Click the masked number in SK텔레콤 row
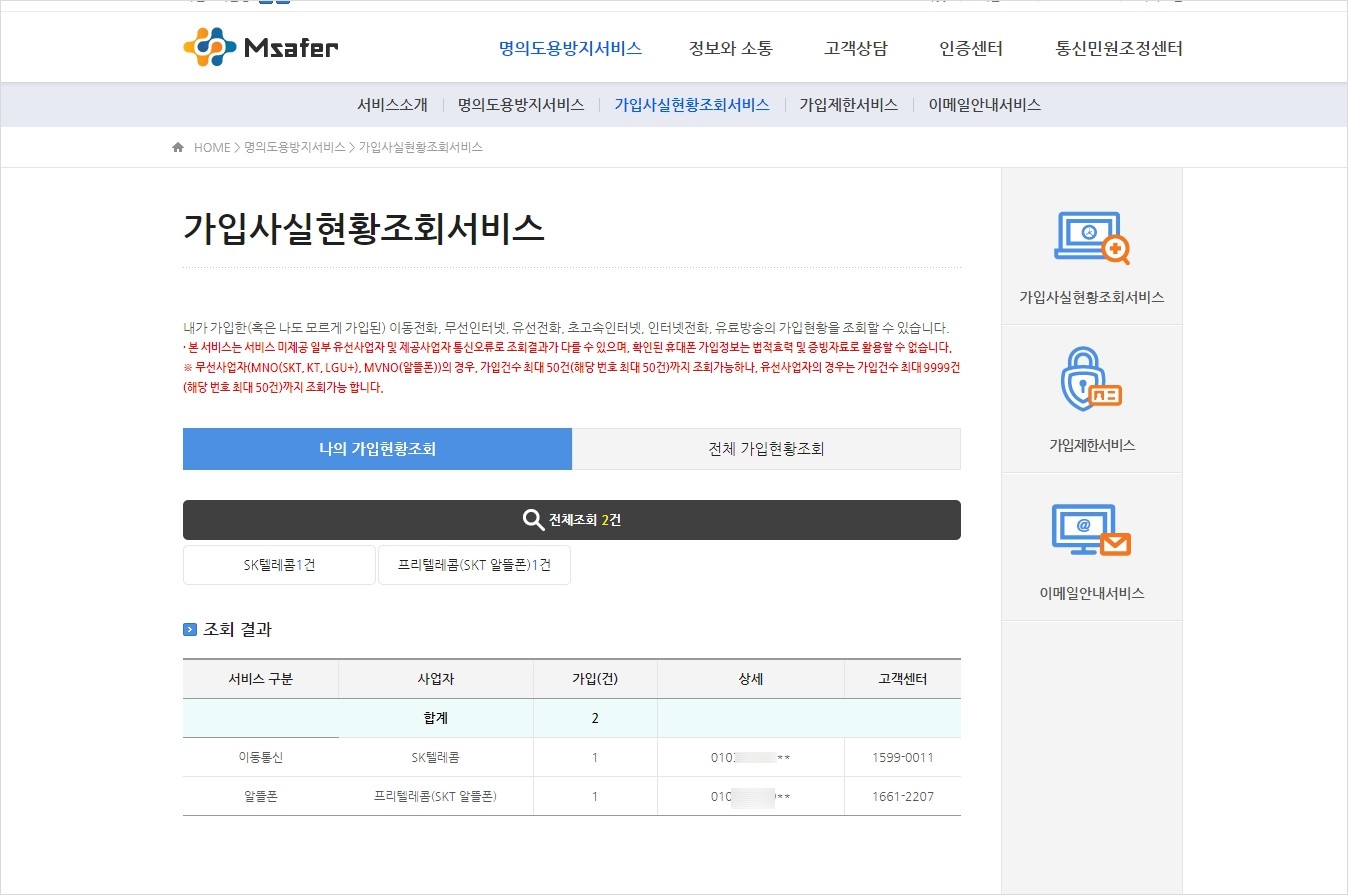 (x=751, y=757)
